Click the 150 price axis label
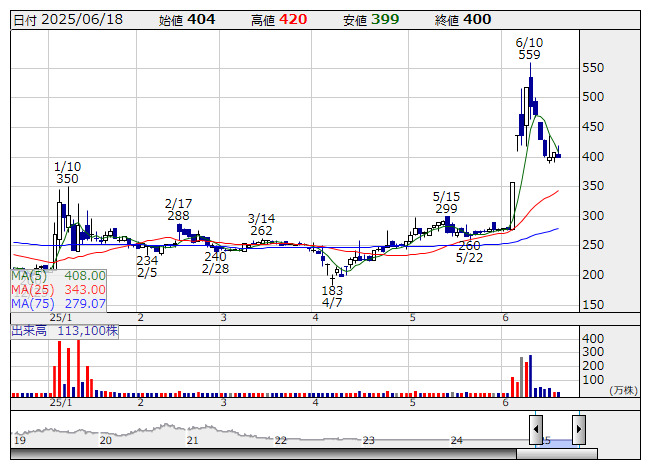The width and height of the screenshot is (653, 470). click(x=593, y=305)
